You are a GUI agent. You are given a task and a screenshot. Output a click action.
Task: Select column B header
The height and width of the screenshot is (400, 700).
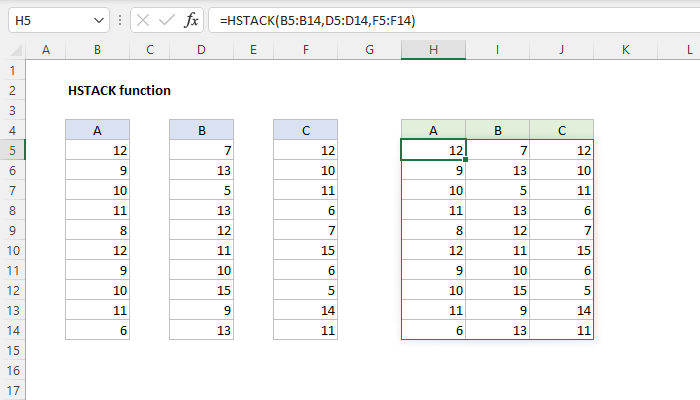point(97,50)
